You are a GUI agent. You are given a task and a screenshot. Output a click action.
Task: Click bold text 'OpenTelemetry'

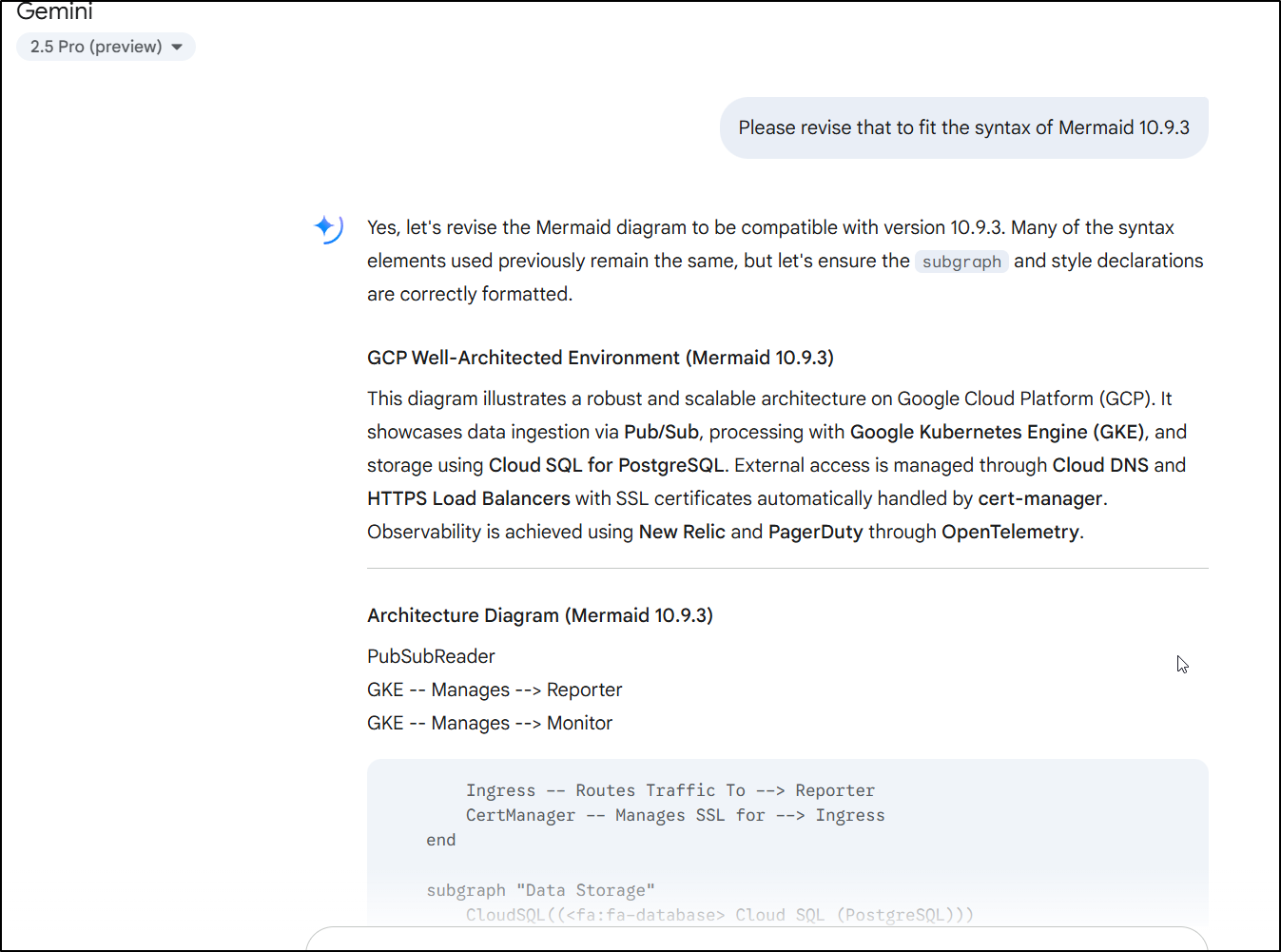(1010, 532)
